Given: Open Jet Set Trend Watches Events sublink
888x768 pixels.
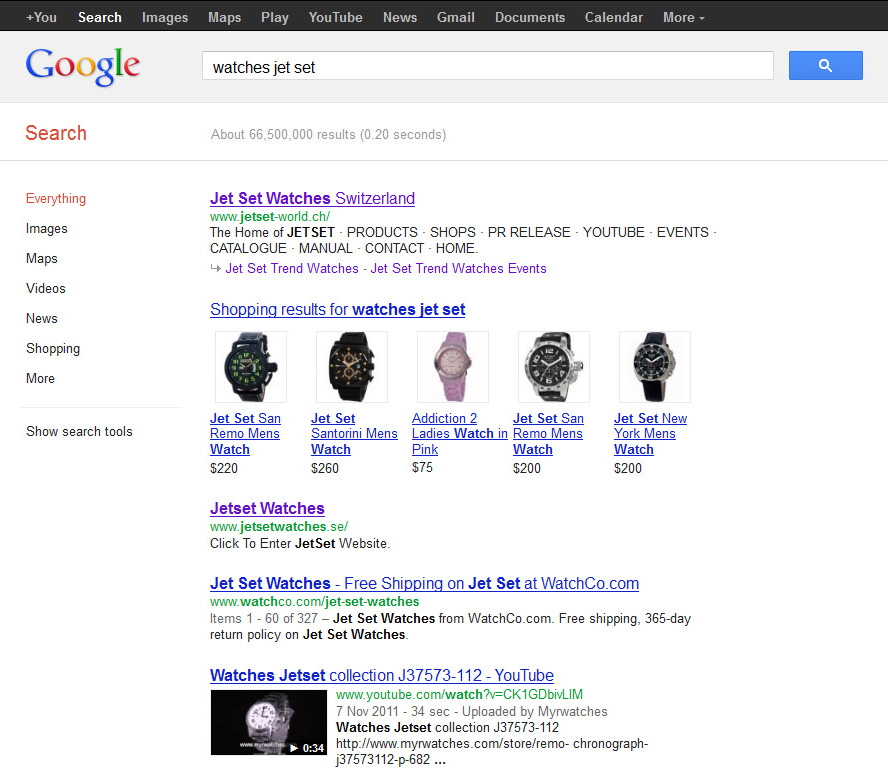Looking at the screenshot, I should coord(458,268).
